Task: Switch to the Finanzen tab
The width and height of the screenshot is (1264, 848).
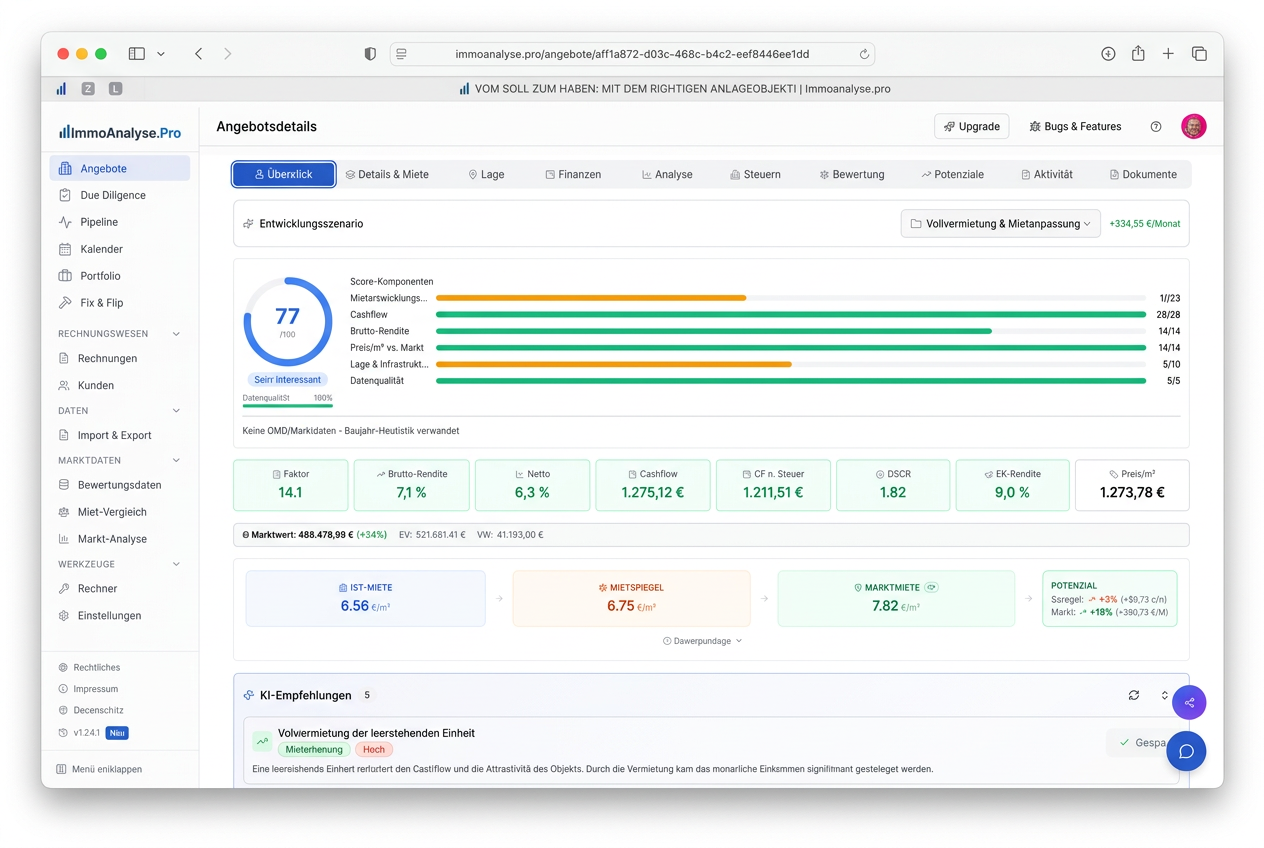Action: click(573, 174)
